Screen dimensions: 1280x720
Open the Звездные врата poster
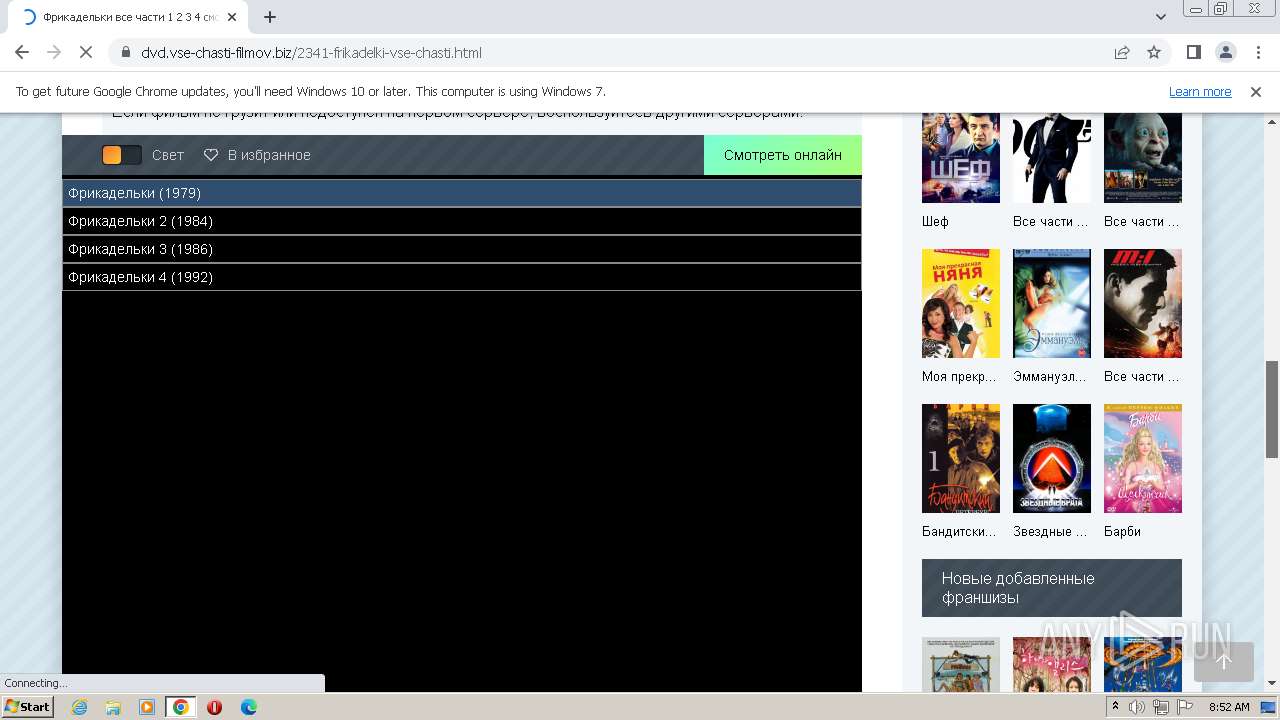pyautogui.click(x=1052, y=458)
